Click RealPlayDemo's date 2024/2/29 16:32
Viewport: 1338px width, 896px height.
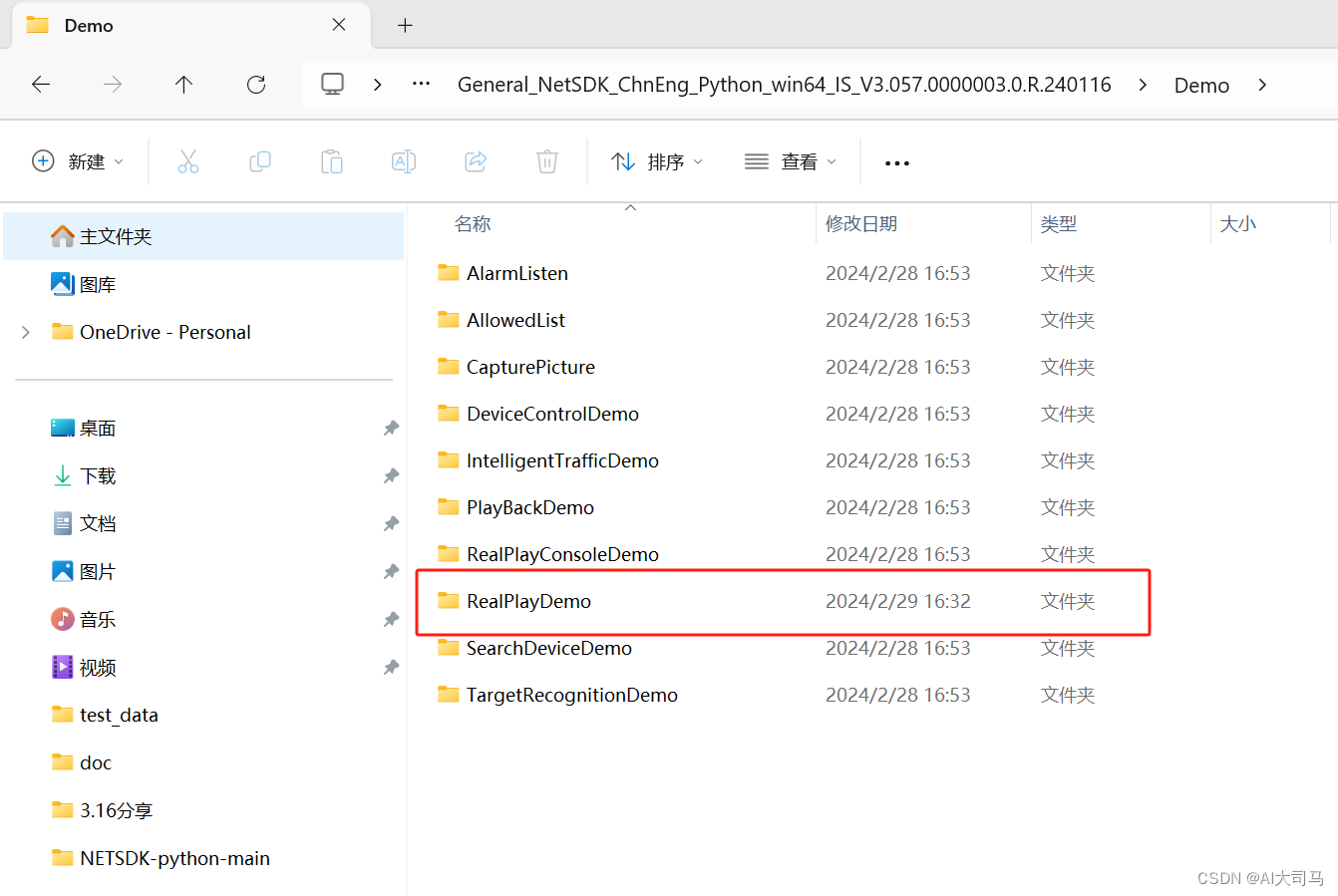[x=897, y=601]
